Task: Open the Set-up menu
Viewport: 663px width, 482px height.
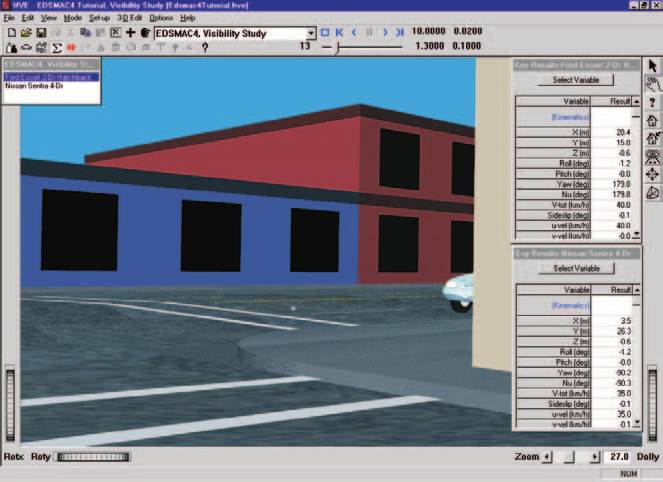Action: coord(99,18)
